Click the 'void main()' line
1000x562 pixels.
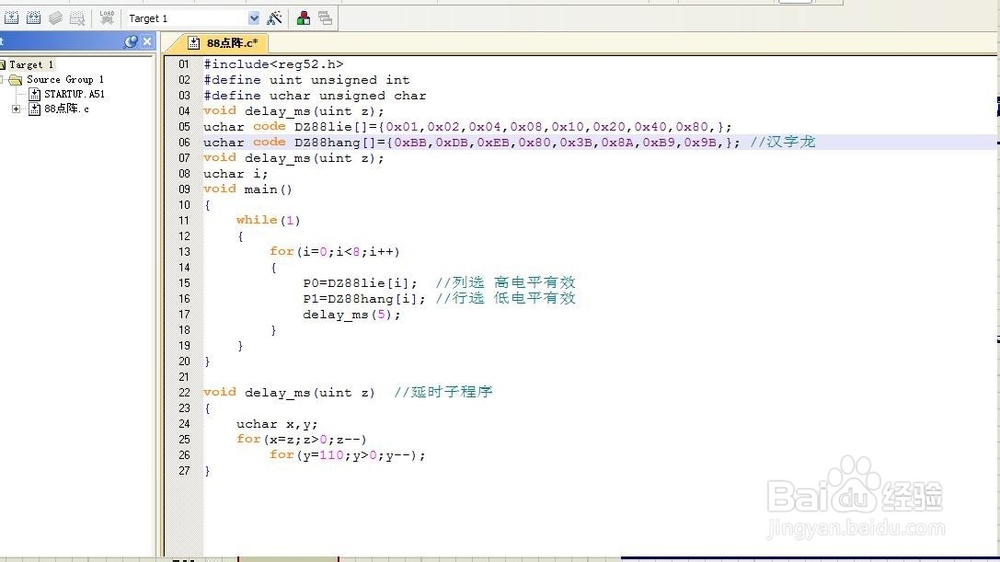(x=247, y=189)
